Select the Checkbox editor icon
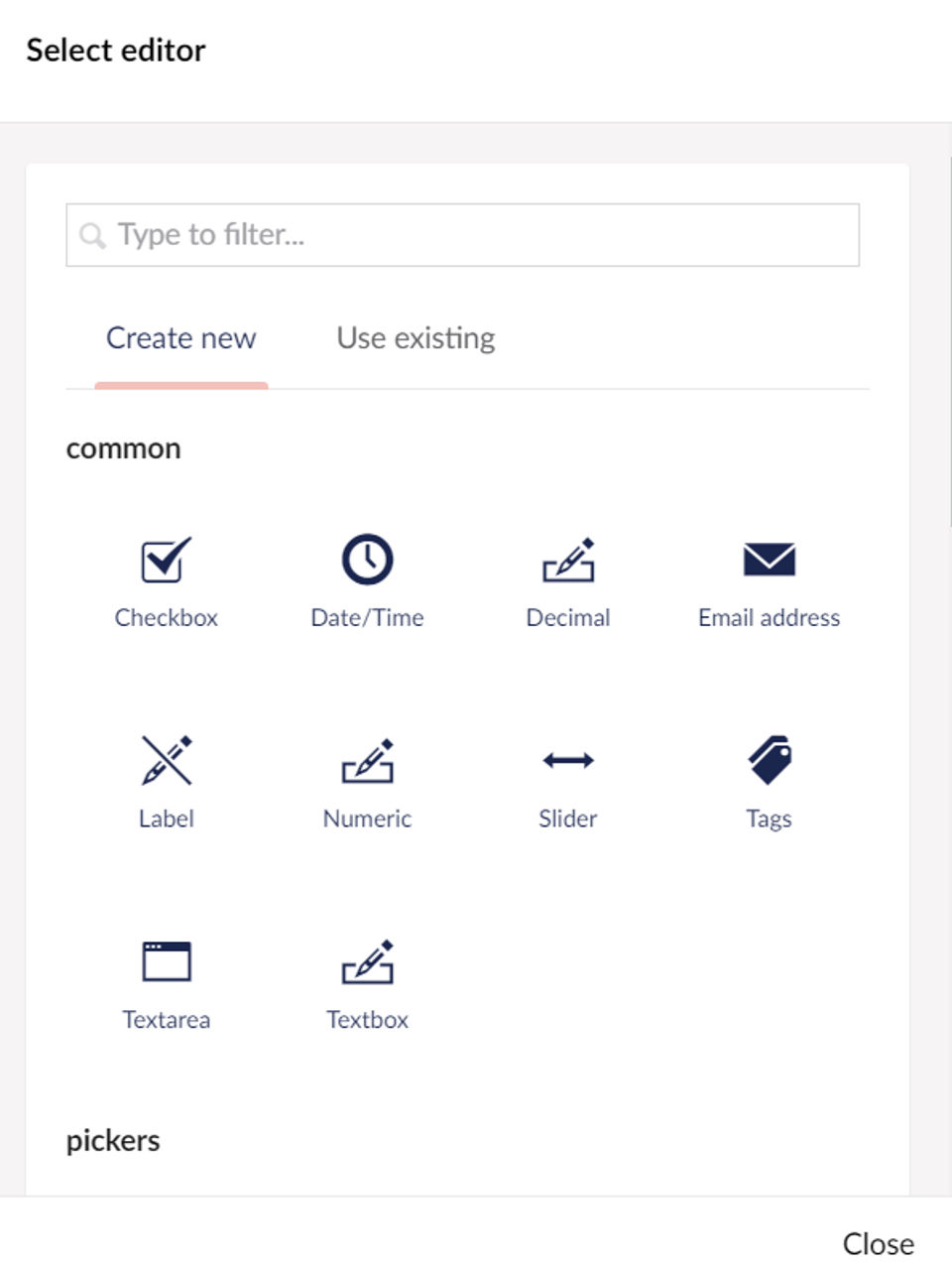Screen dimensions: 952x1264 coord(166,561)
